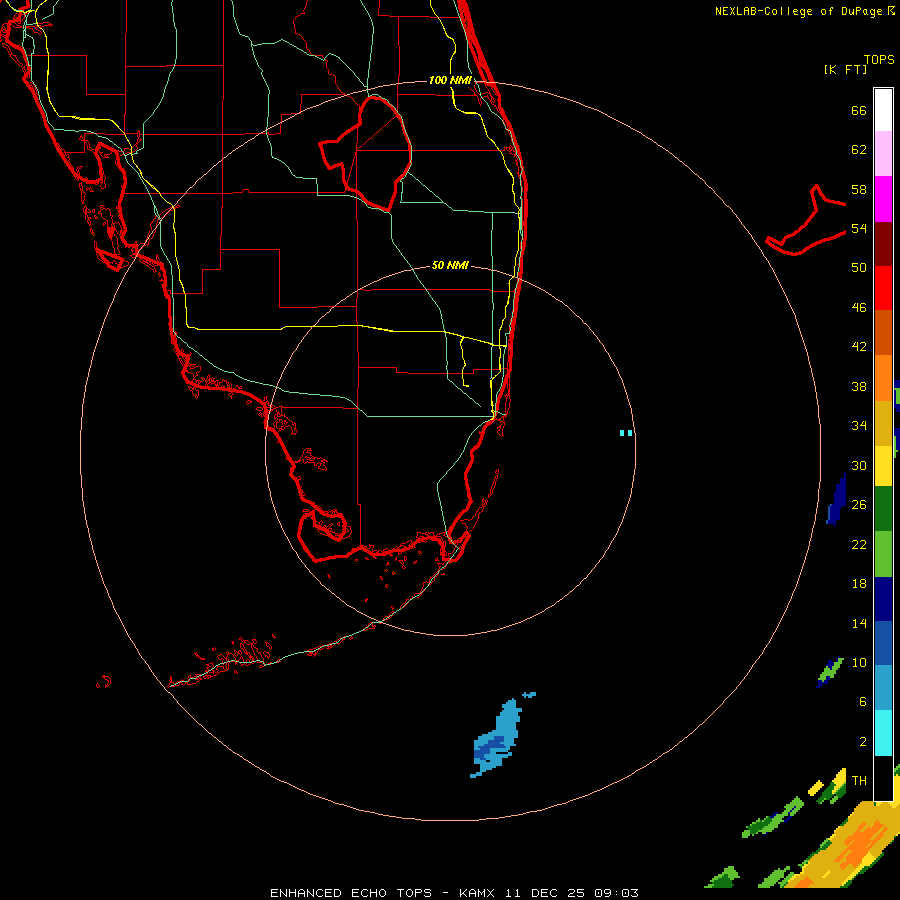Image resolution: width=900 pixels, height=900 pixels.
Task: Click the 30 legend value
Action: tap(859, 465)
